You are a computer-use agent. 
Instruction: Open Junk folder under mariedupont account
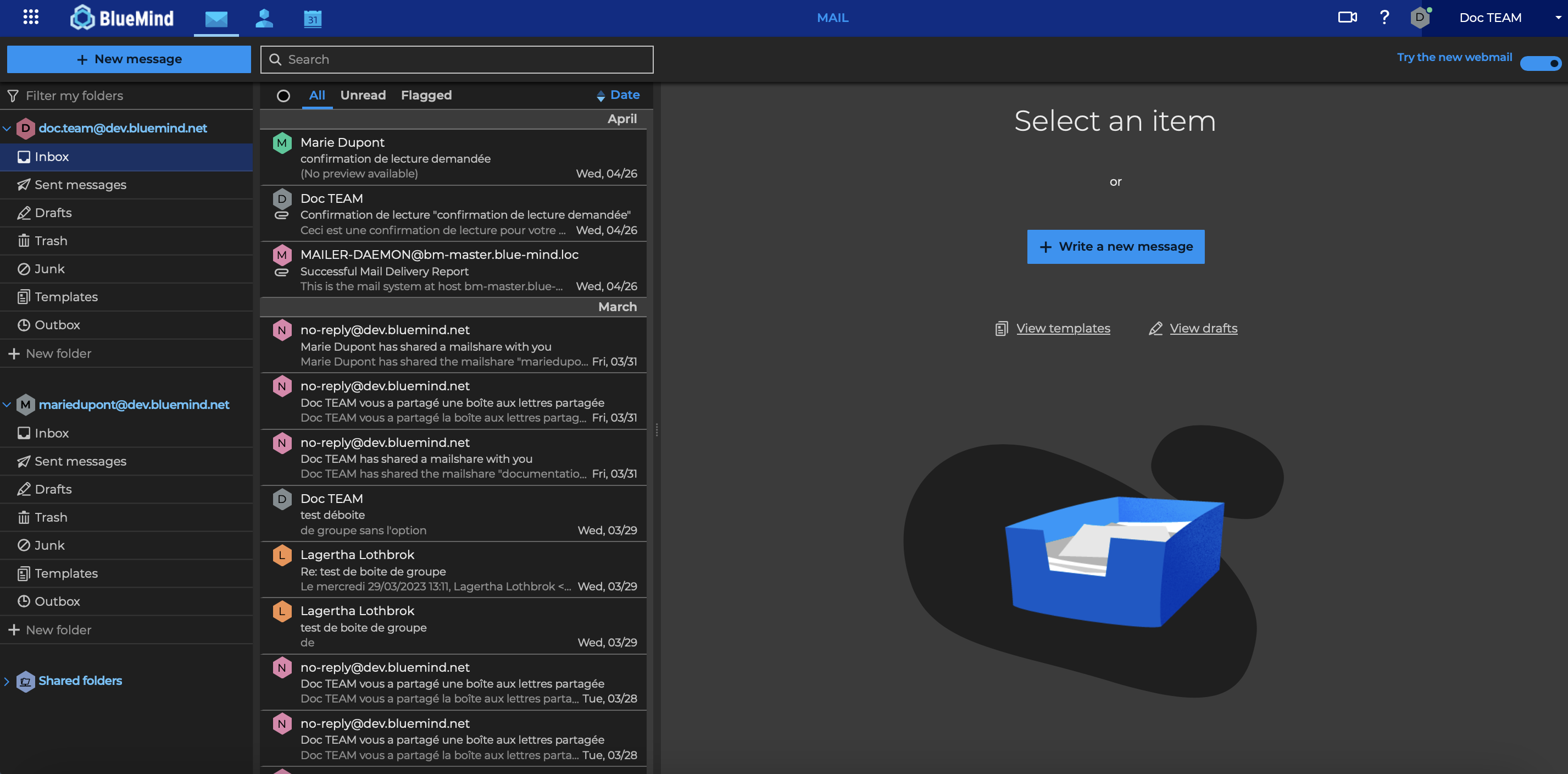point(49,545)
